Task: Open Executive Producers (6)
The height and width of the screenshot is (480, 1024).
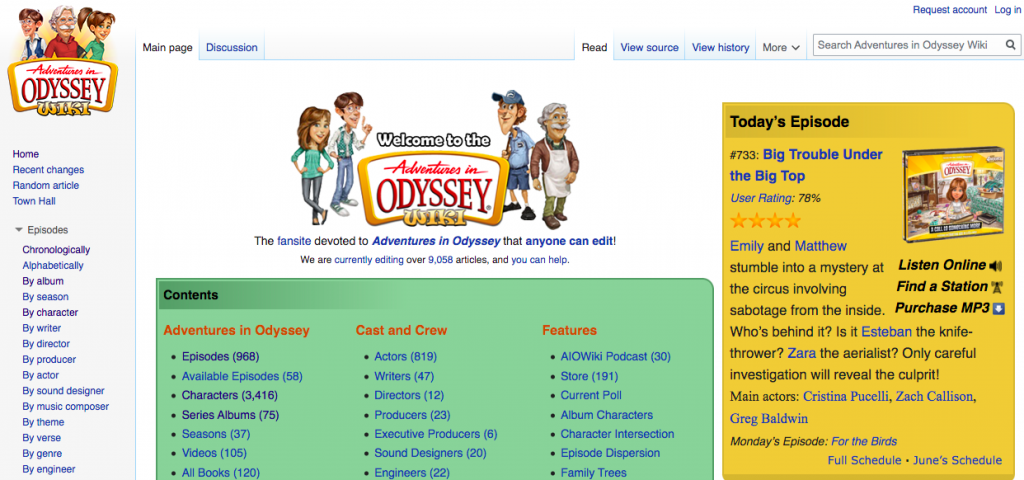Action: tap(436, 434)
